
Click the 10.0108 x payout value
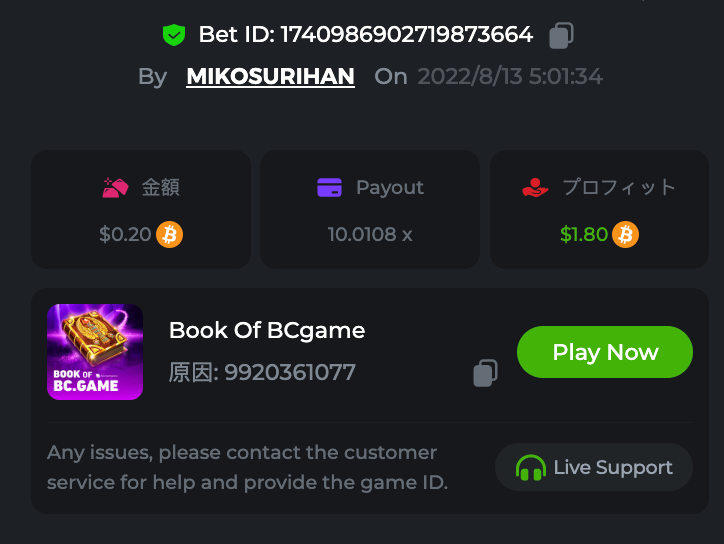coord(370,235)
